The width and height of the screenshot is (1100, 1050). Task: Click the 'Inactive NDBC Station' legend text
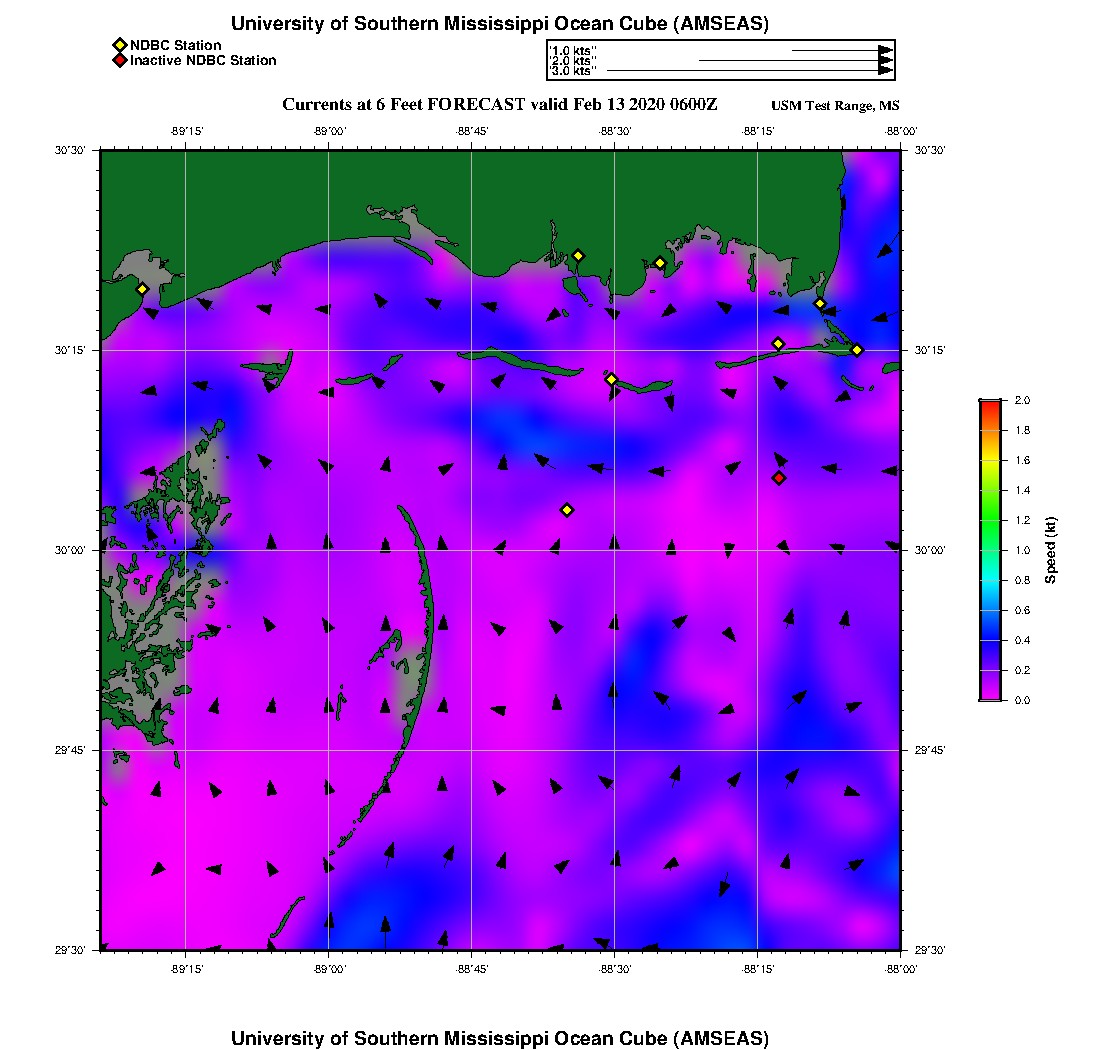203,61
